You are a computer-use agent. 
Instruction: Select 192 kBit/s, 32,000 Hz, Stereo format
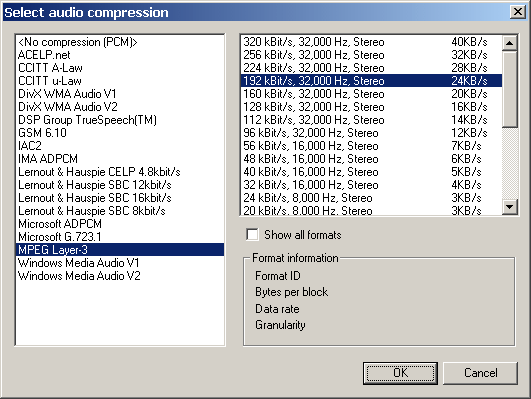[x=371, y=81]
